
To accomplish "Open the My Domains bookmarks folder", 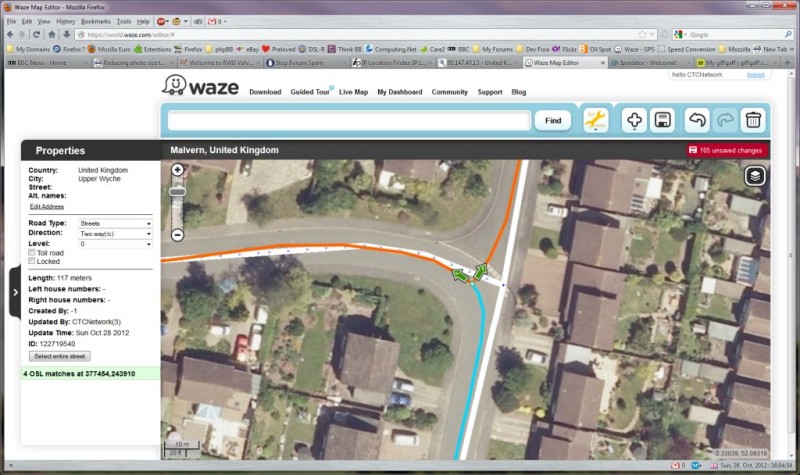I will (29, 49).
